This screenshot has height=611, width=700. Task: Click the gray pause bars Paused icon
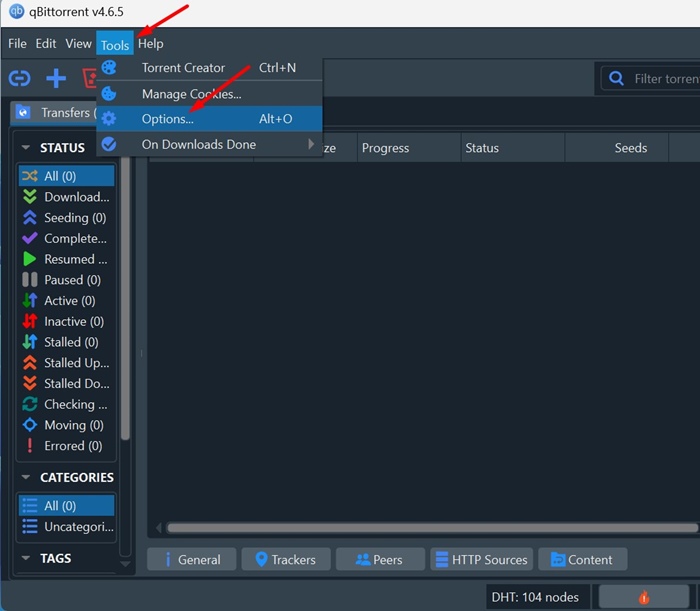click(x=30, y=280)
